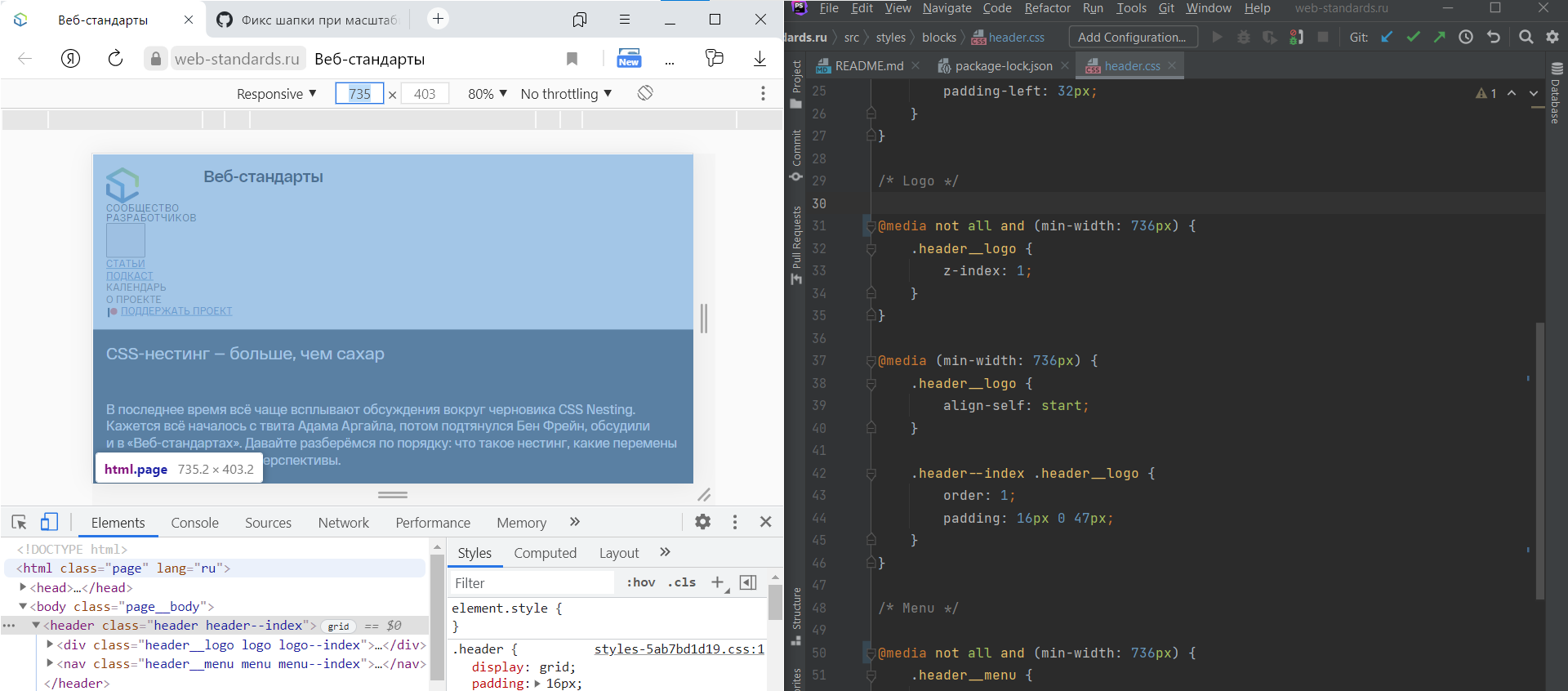1568x691 pixels.
Task: Open the Layout tab
Action: pos(619,553)
